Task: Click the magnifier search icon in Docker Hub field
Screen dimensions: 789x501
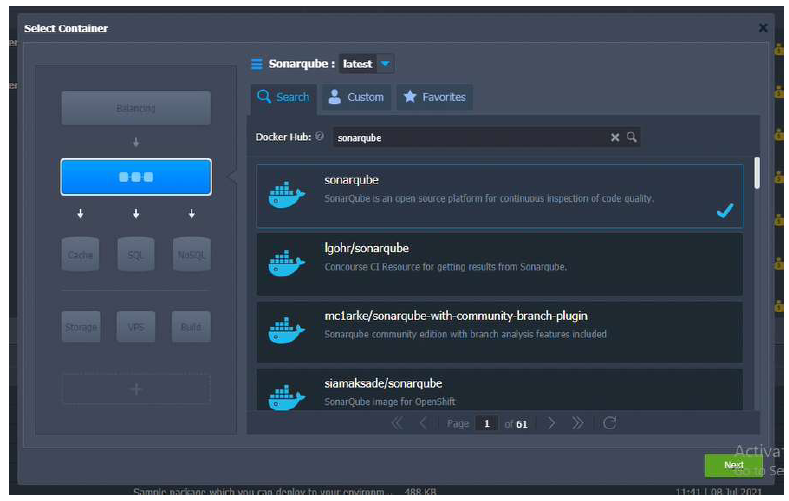Action: 632,137
